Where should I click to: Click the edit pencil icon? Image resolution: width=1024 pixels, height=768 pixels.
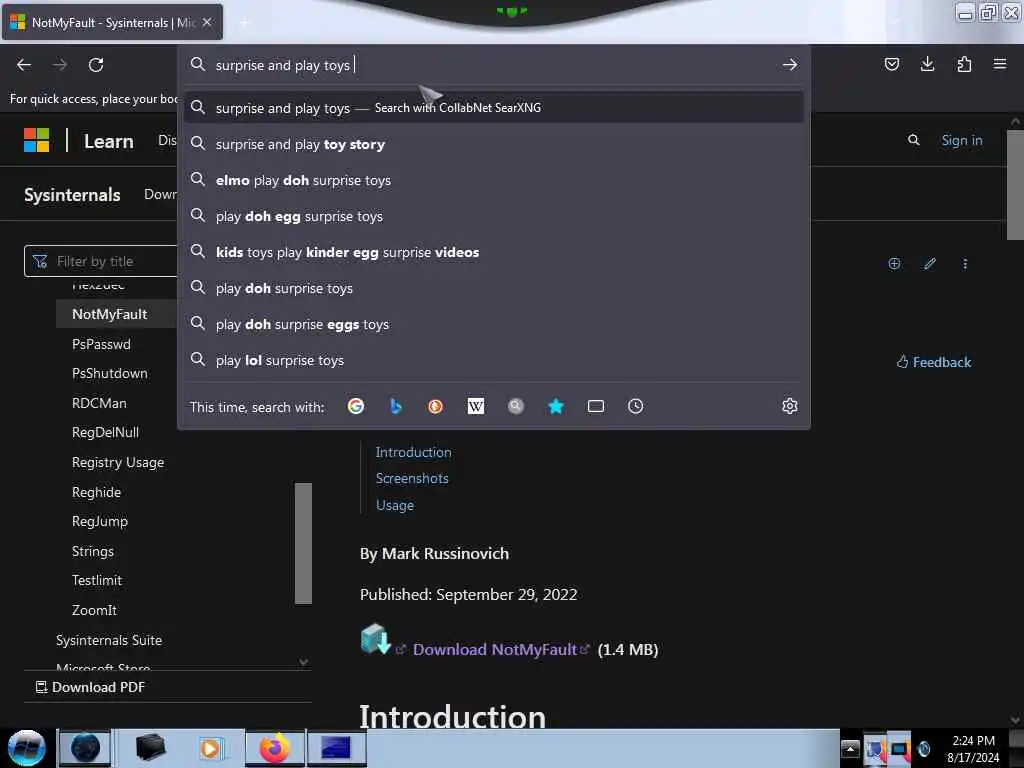tap(930, 263)
